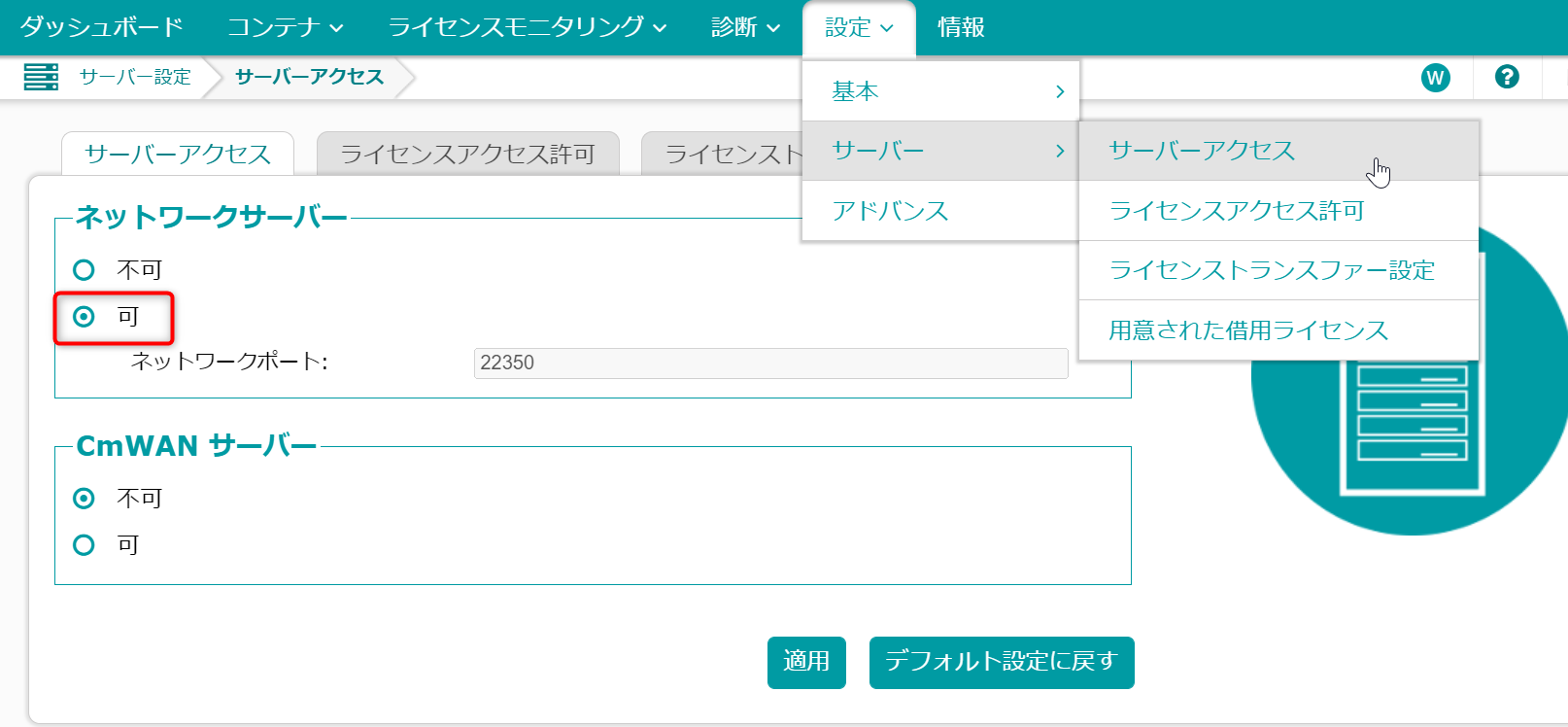Click the ネットワークポート input field
1568x727 pixels.
point(770,363)
